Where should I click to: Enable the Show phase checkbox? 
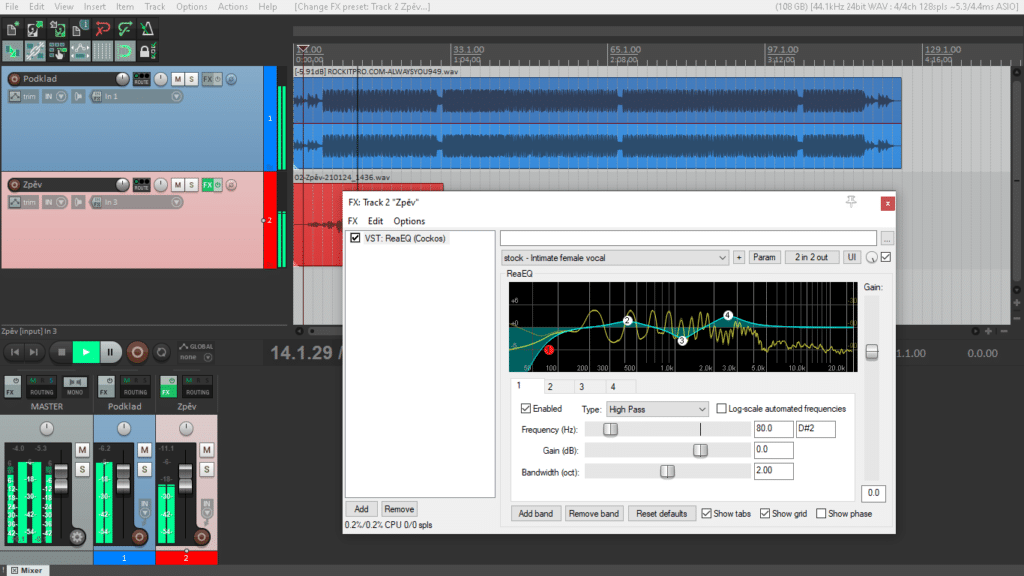point(821,514)
